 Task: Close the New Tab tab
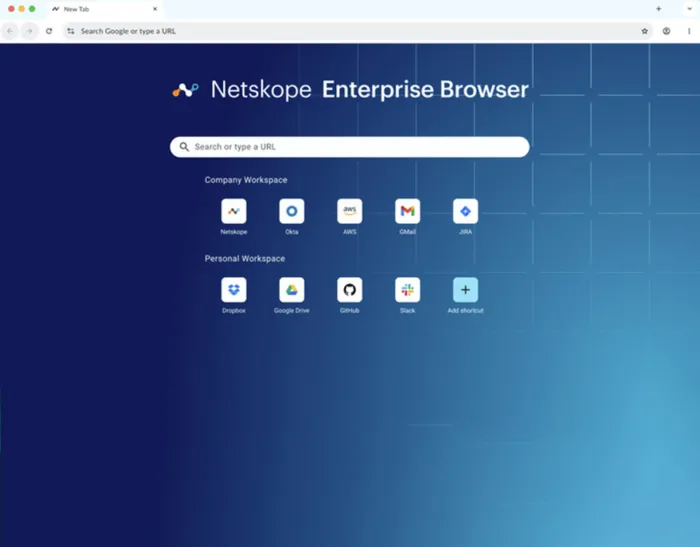[x=155, y=9]
